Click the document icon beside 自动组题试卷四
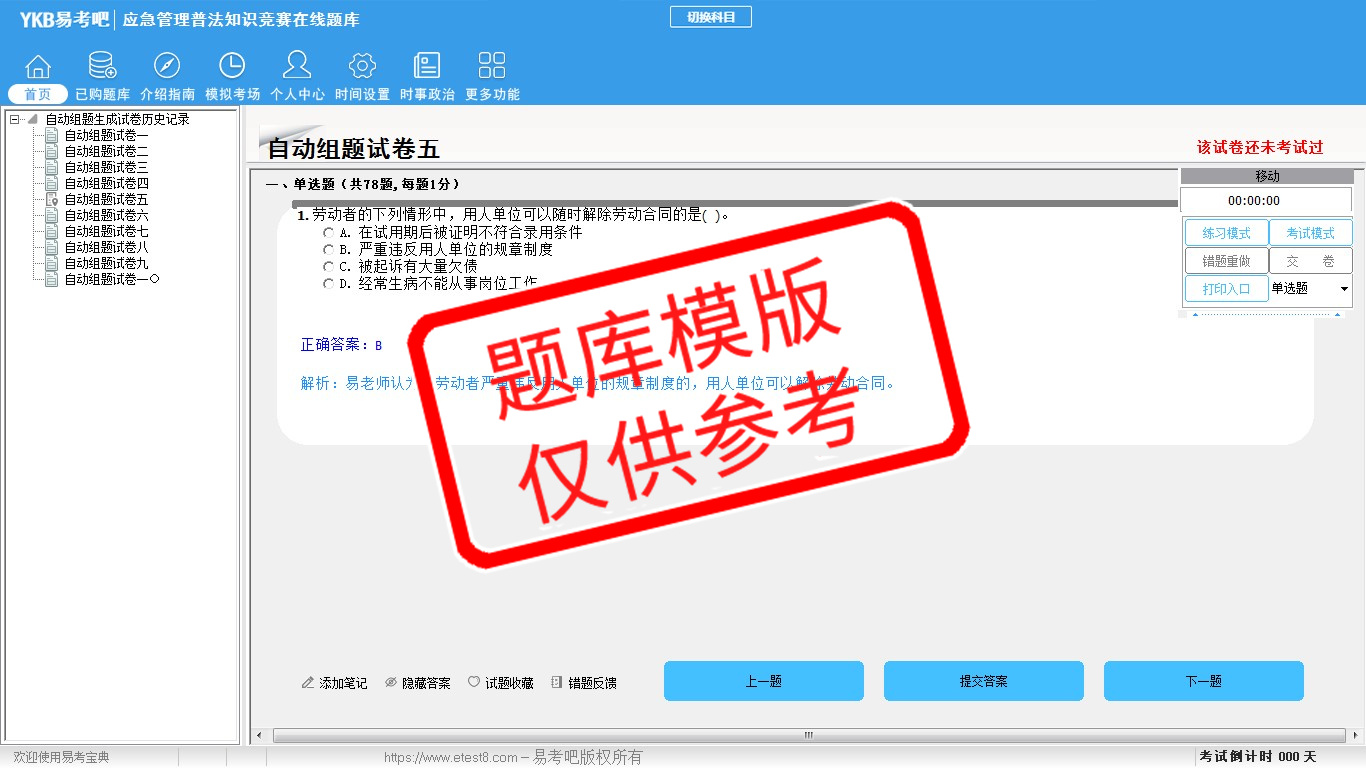 tap(52, 183)
